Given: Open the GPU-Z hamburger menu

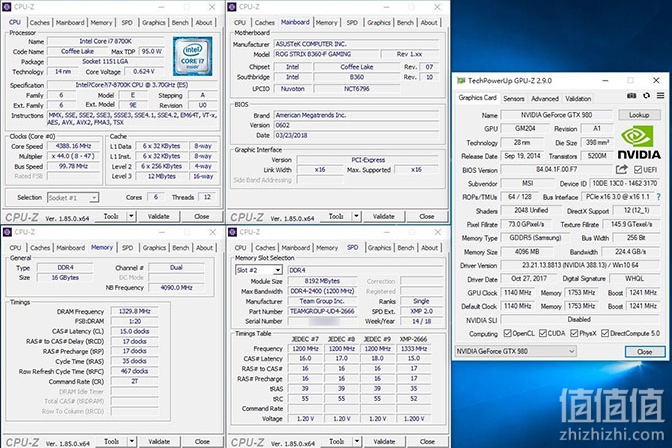Looking at the screenshot, I should pos(660,96).
